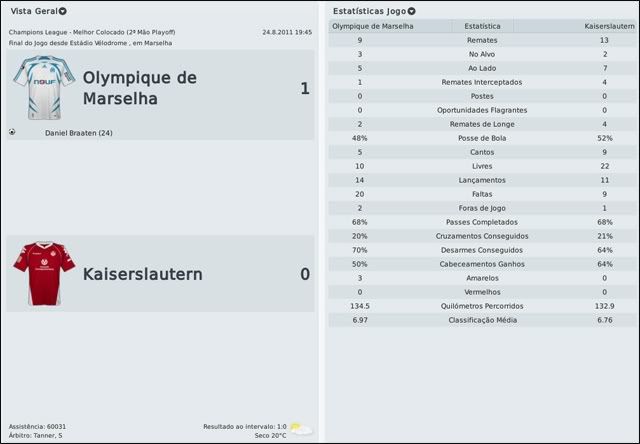Click the Kaiserslautern stats column header
Screen dimensions: 640x444
coord(607,25)
